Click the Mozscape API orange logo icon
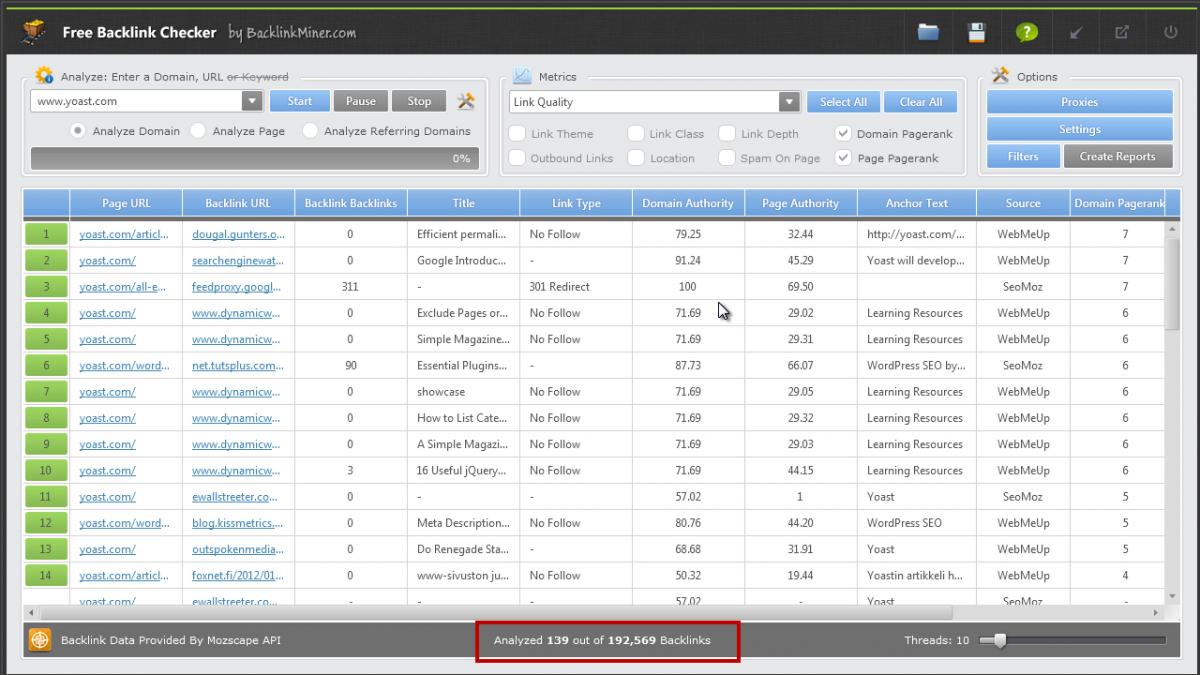 click(x=40, y=640)
